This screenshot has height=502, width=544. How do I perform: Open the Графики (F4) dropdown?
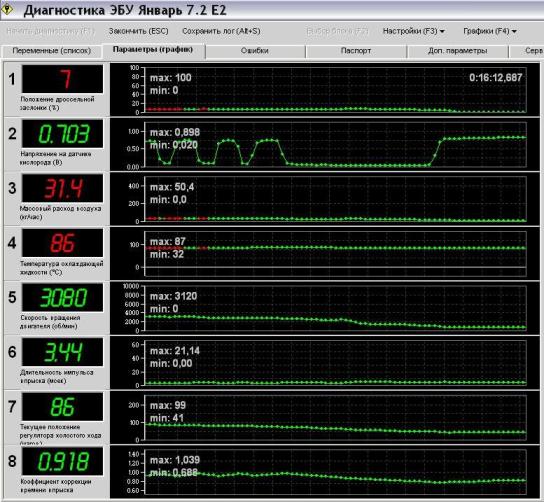[x=490, y=31]
